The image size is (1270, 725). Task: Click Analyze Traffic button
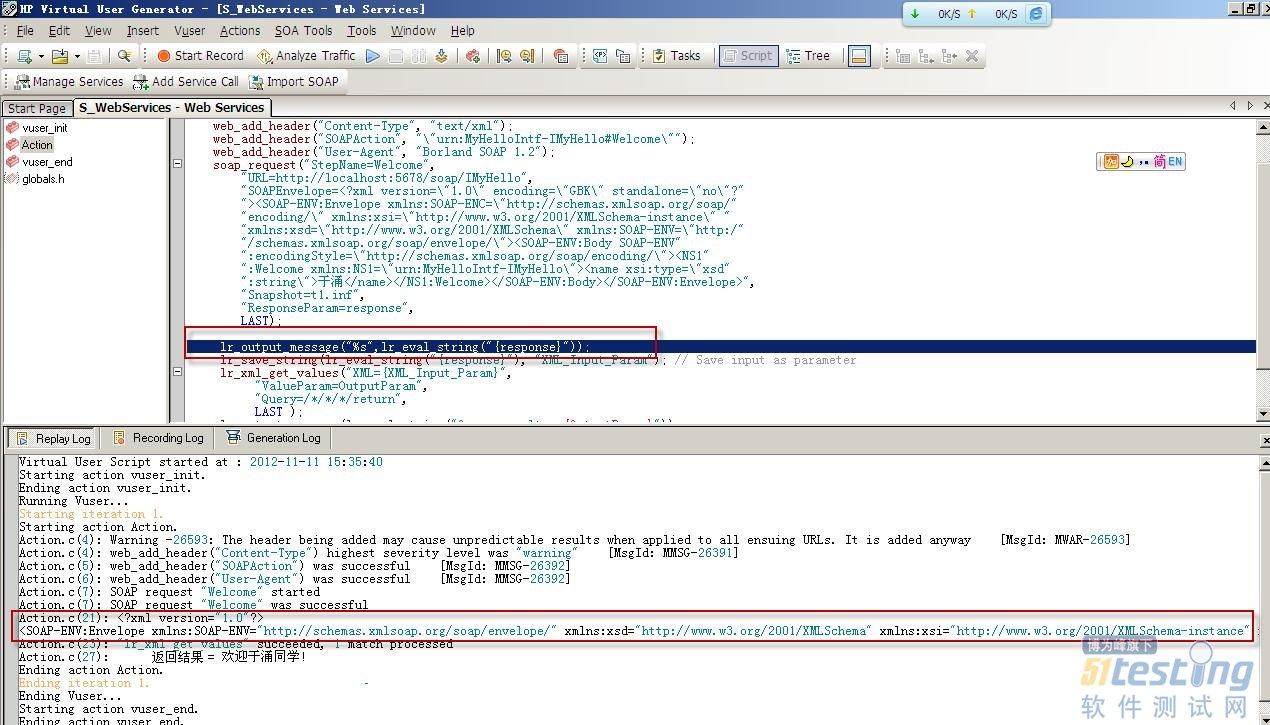[x=306, y=56]
